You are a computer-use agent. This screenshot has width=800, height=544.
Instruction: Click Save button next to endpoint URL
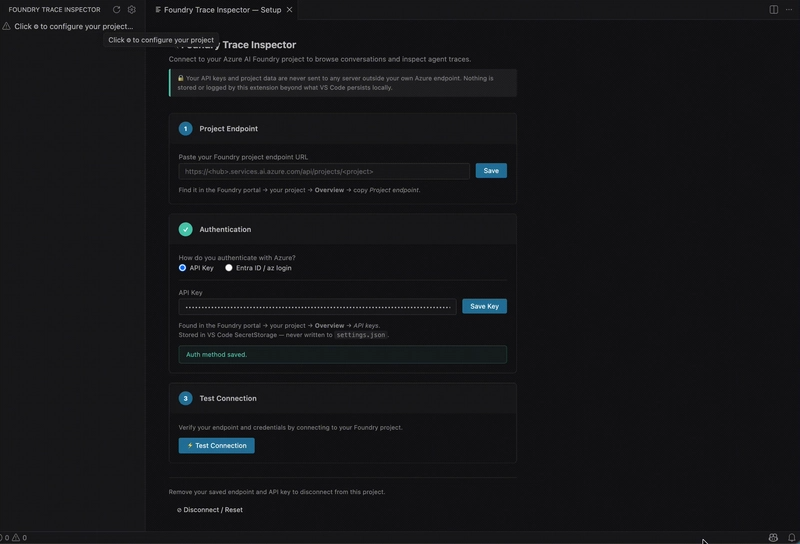(x=491, y=170)
